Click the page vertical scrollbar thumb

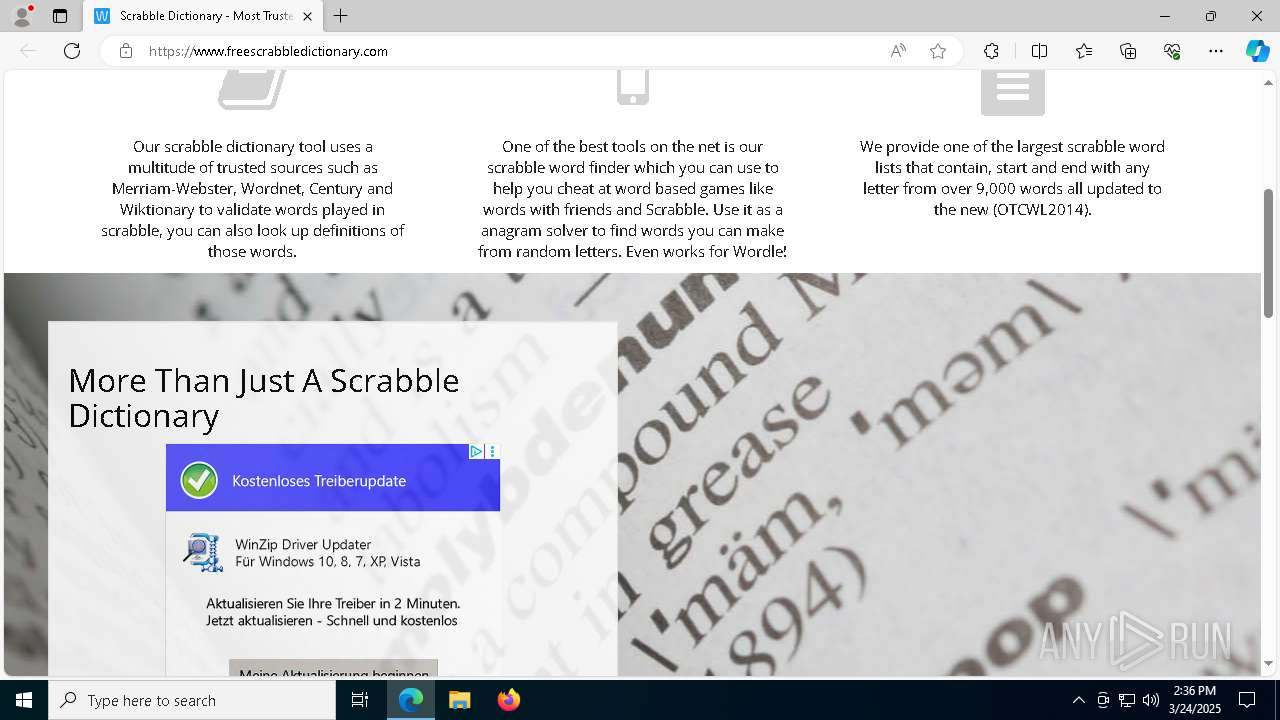click(1268, 253)
